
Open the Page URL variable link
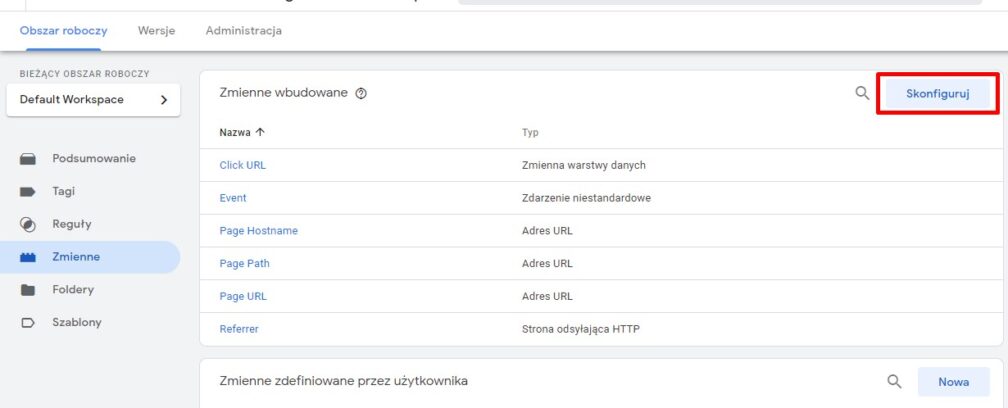[x=243, y=296]
